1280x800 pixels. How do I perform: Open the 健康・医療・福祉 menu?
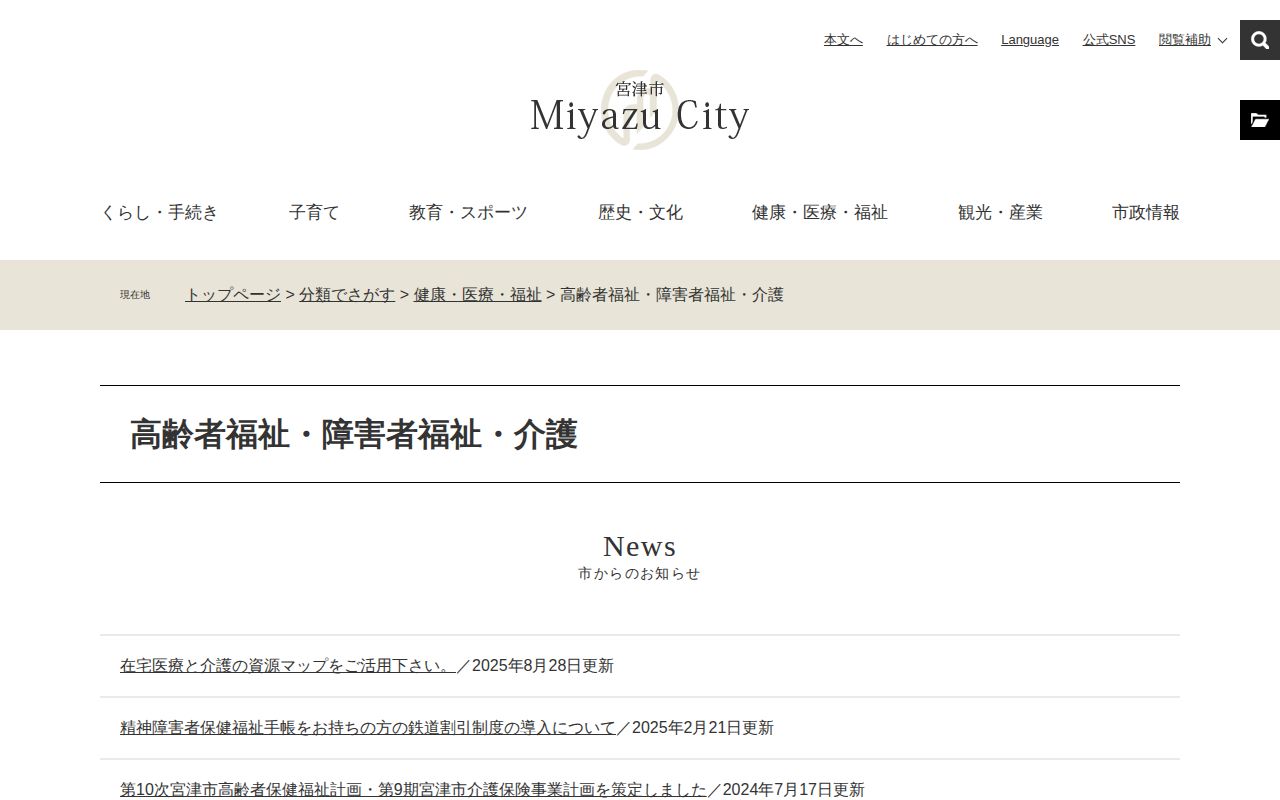[x=820, y=212]
